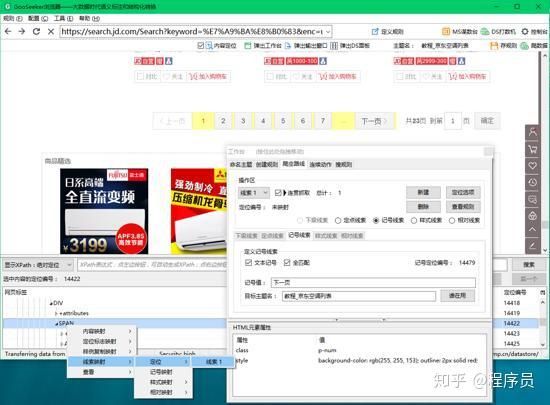This screenshot has height=405, width=550.
Task: Open the 显示XPath mode dropdown
Action: [x=38, y=265]
